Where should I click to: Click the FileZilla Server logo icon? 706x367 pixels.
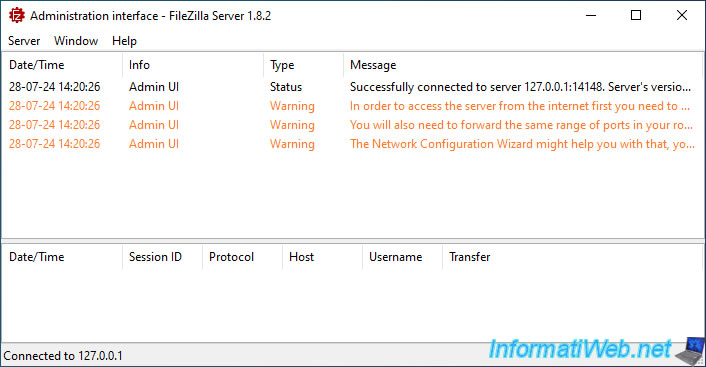tap(16, 15)
